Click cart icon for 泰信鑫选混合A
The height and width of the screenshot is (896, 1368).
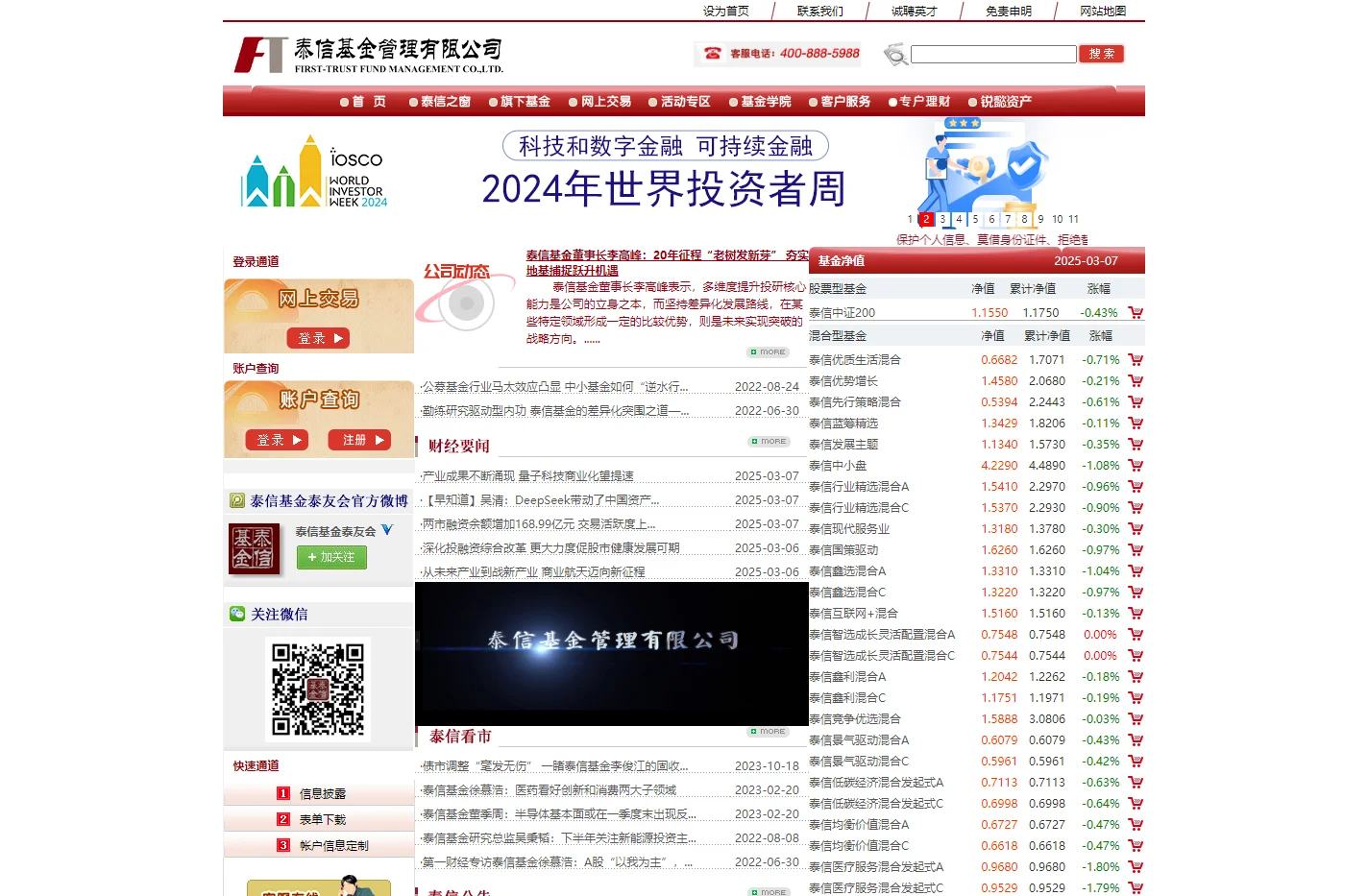point(1136,570)
